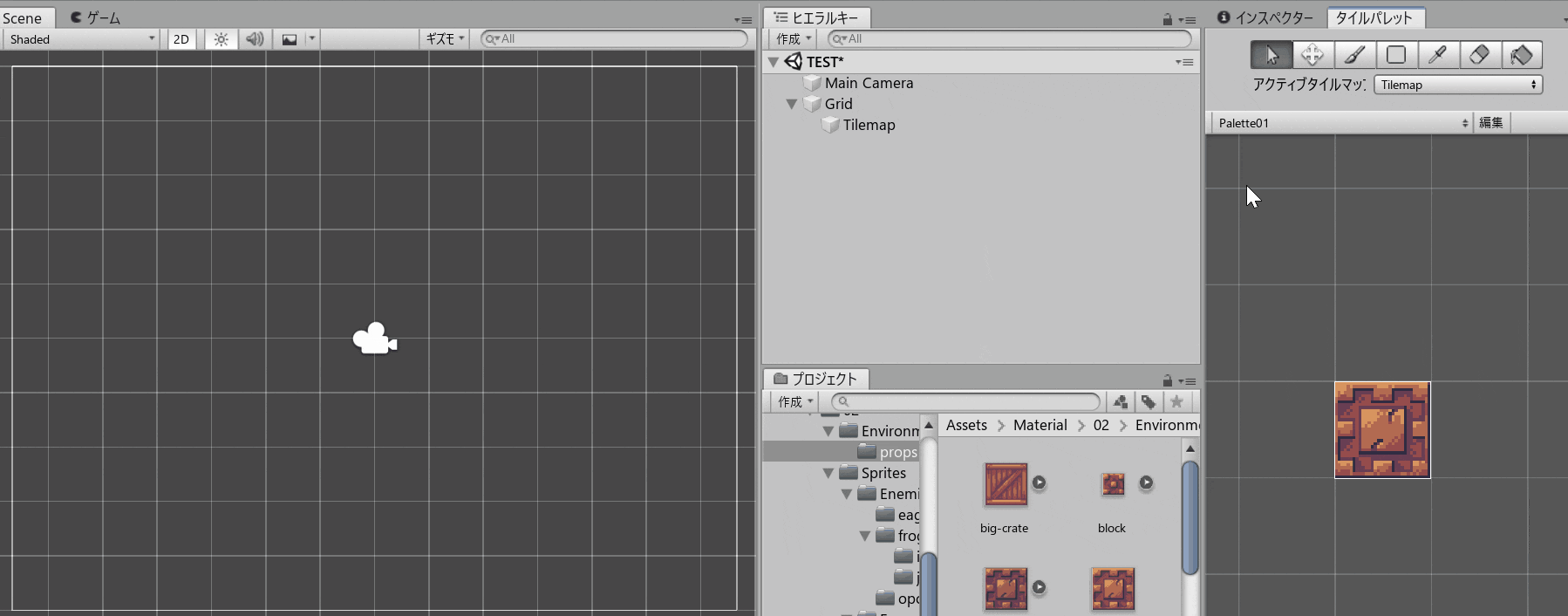The height and width of the screenshot is (616, 1568).
Task: Save project search star icon
Action: [x=1176, y=401]
